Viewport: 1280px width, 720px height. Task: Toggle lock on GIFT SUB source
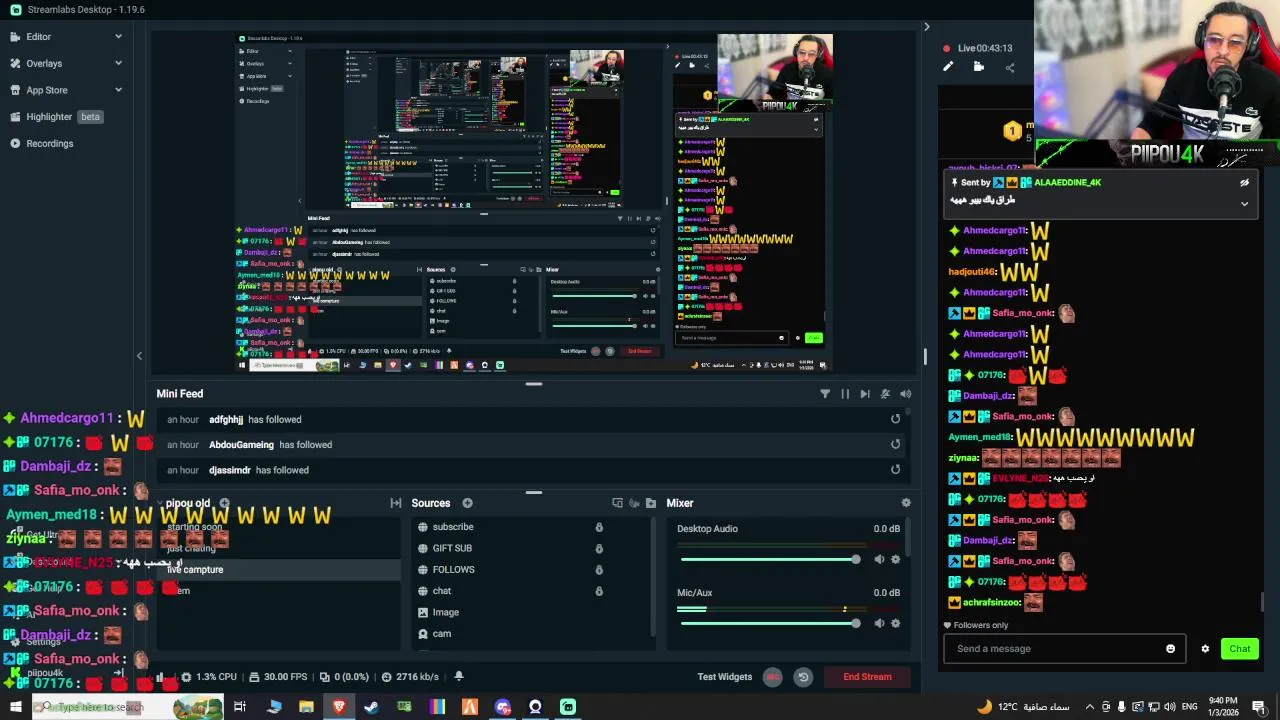599,548
